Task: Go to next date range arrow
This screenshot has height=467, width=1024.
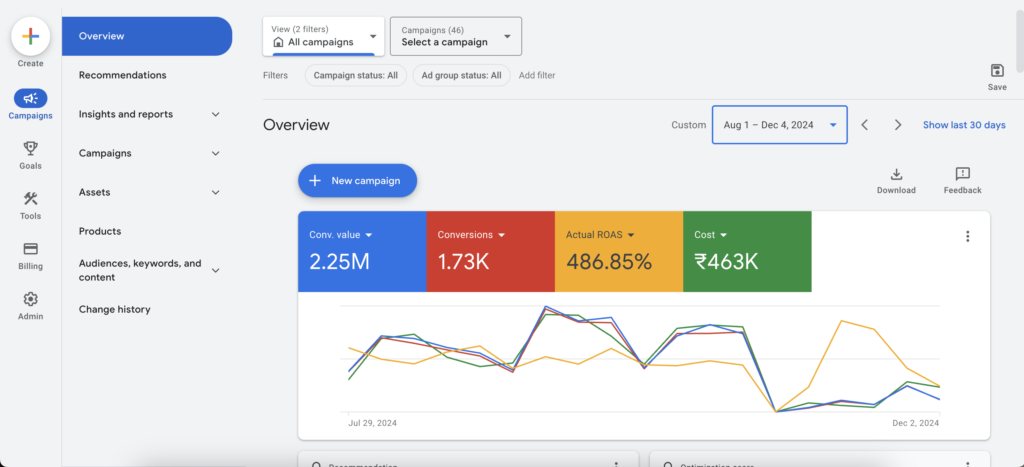Action: pyautogui.click(x=898, y=125)
